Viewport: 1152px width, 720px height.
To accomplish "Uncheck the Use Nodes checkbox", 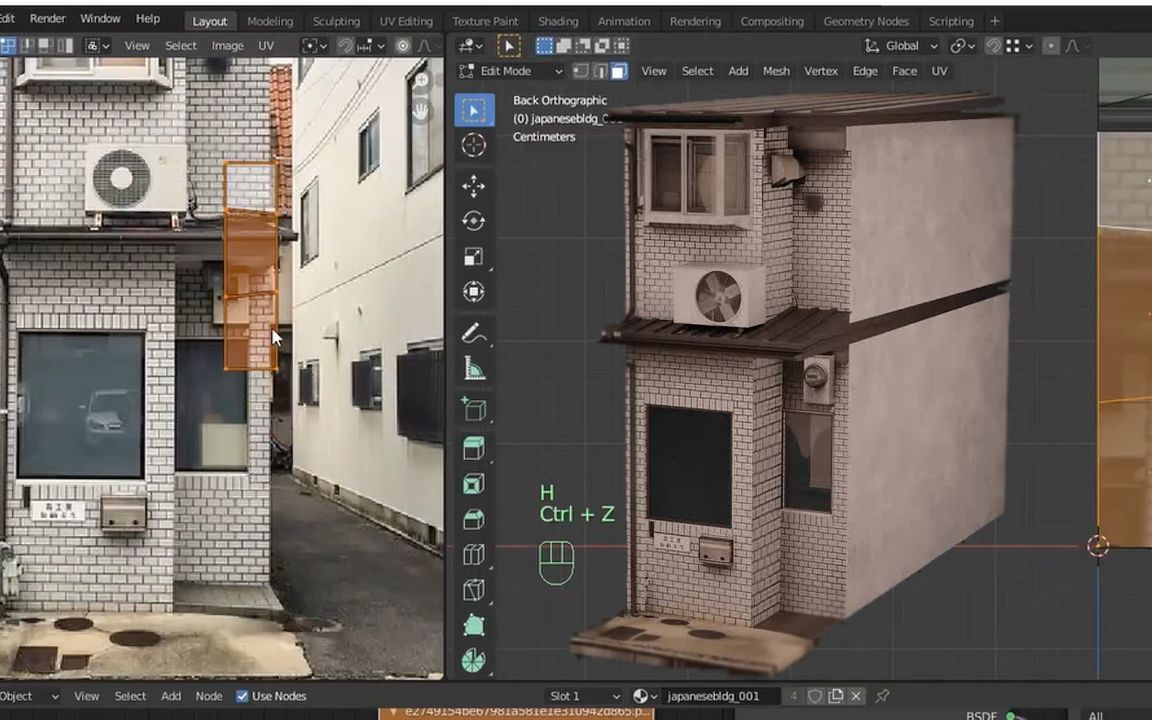I will pyautogui.click(x=242, y=696).
